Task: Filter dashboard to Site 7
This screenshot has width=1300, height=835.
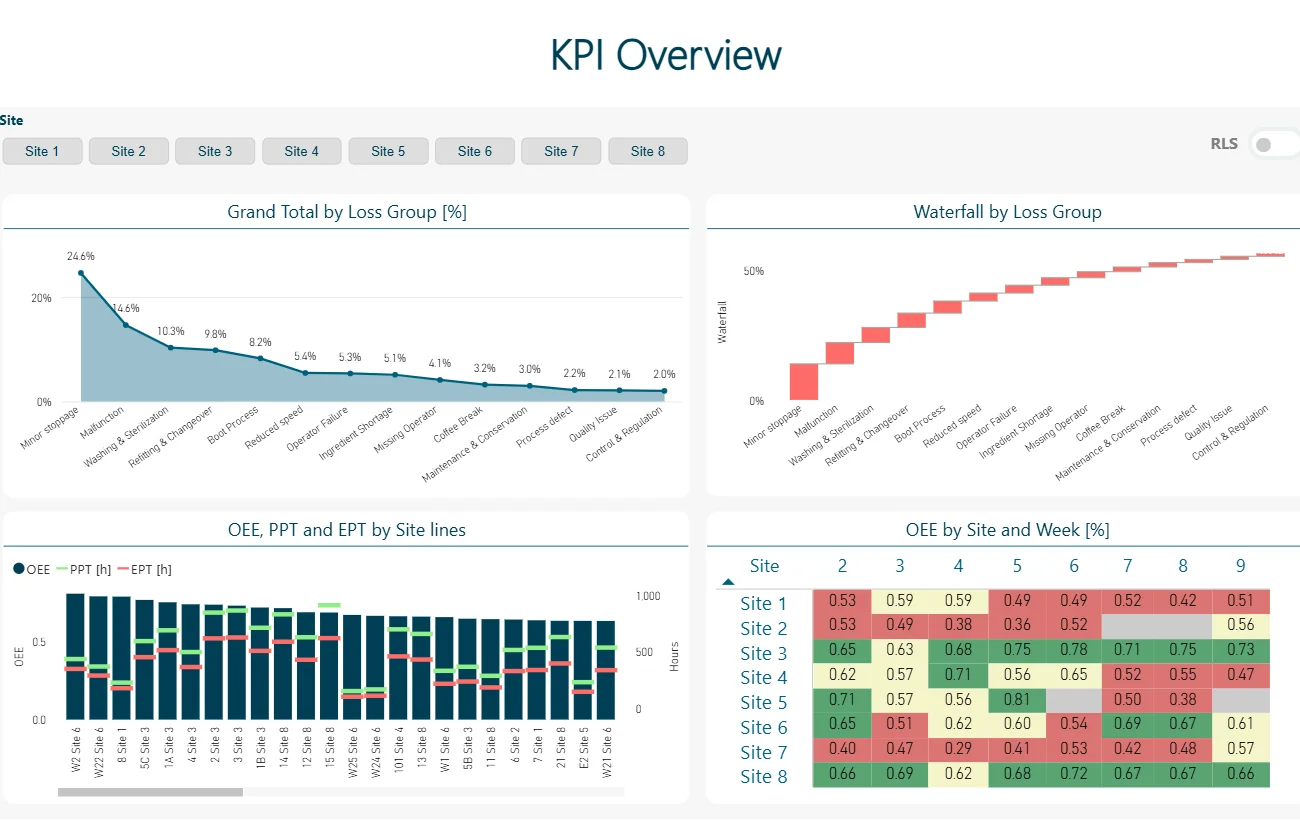Action: (x=561, y=151)
